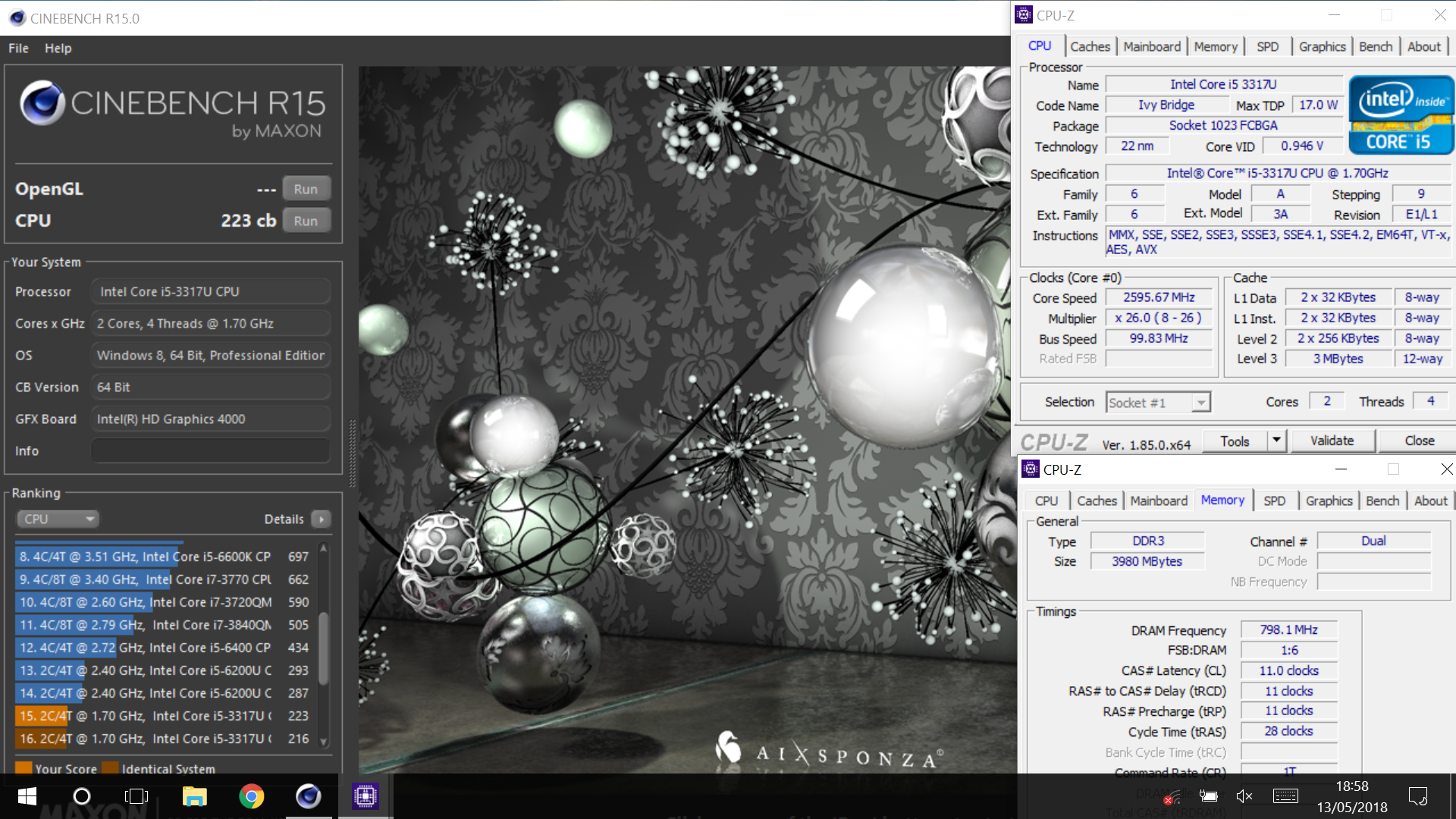Open File Explorer from the taskbar
The image size is (1456, 819).
point(194,796)
